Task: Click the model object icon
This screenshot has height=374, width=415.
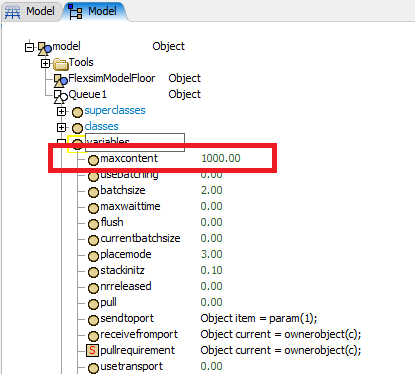Action: (44, 48)
